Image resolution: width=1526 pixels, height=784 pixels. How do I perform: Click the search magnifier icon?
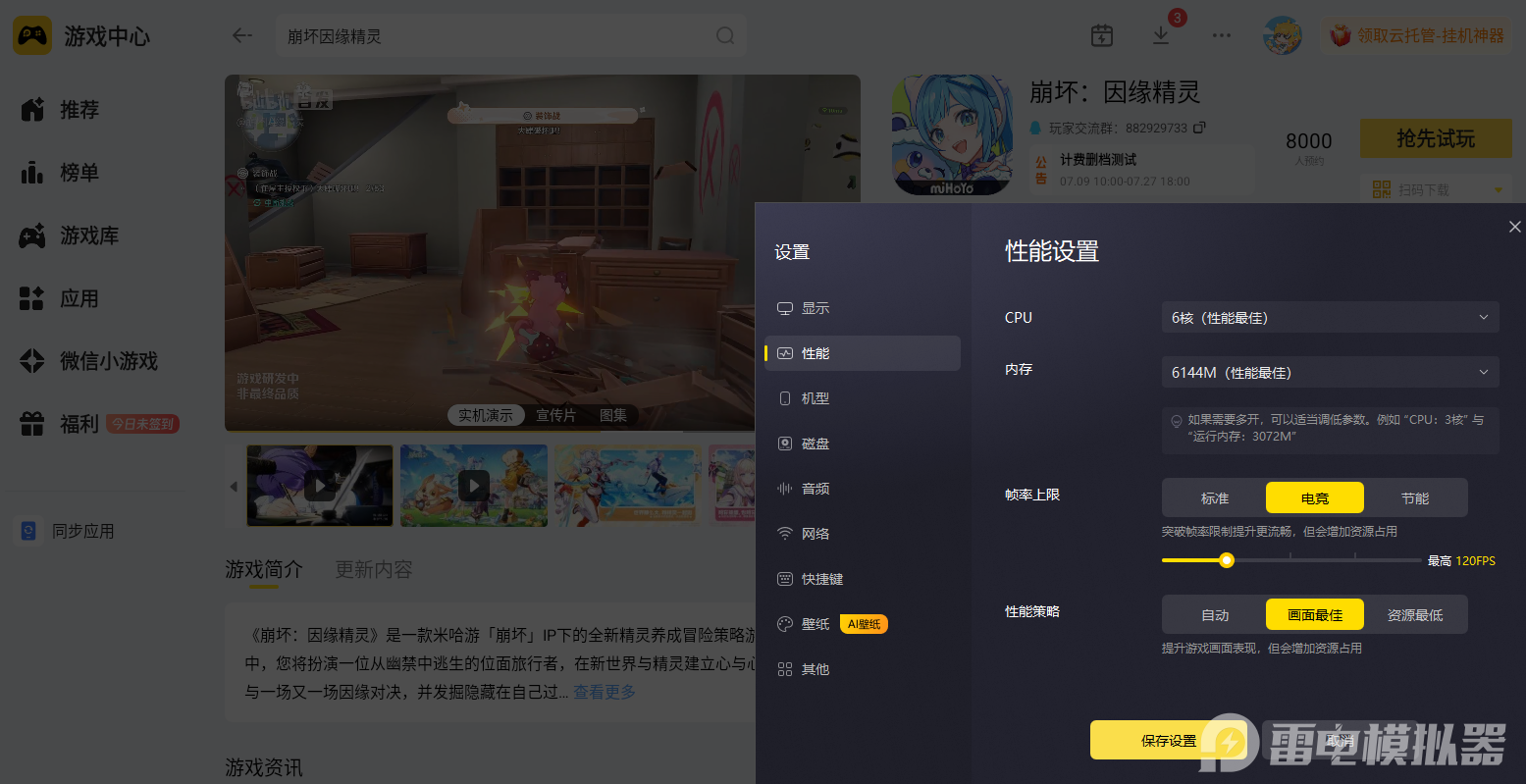725,36
